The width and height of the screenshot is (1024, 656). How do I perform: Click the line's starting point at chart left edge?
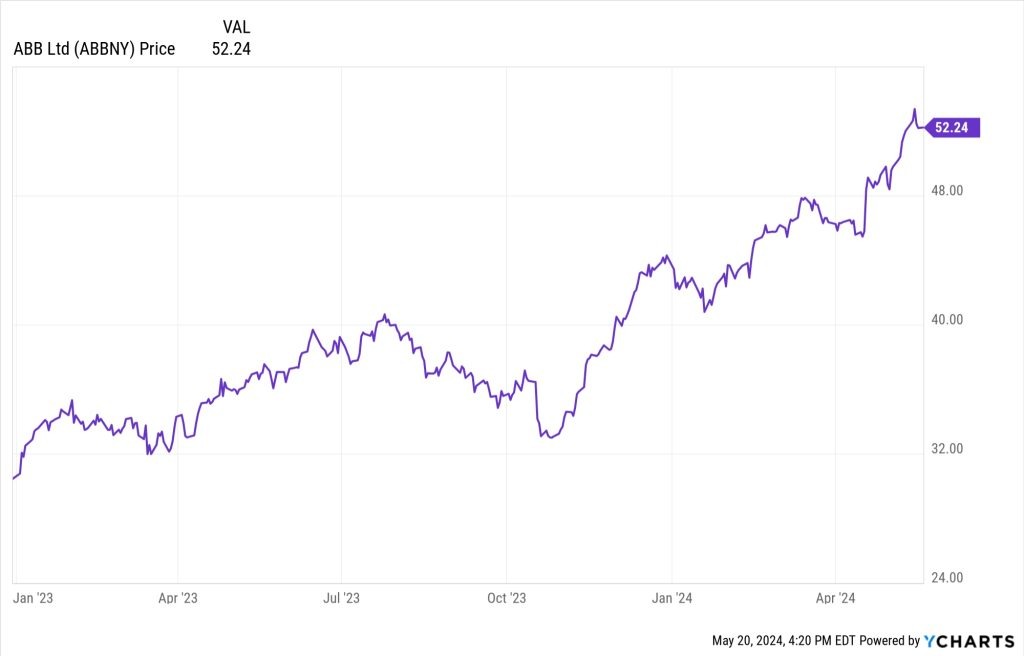click(13, 478)
